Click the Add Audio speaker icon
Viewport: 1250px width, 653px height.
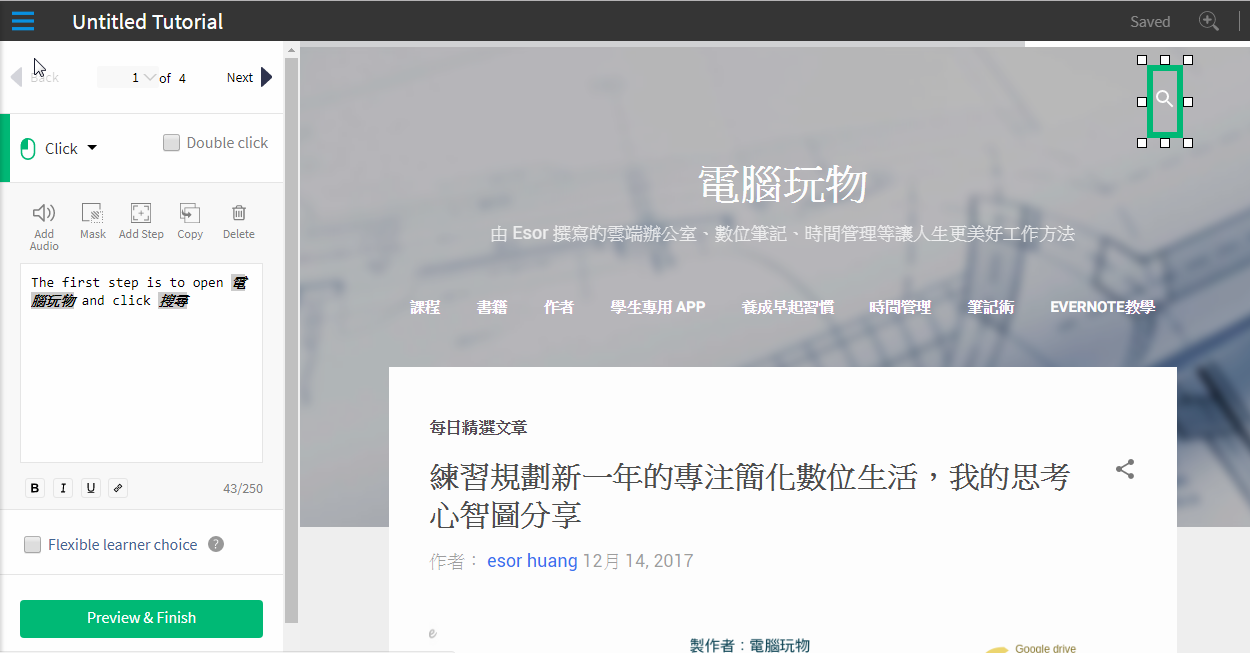[44, 213]
